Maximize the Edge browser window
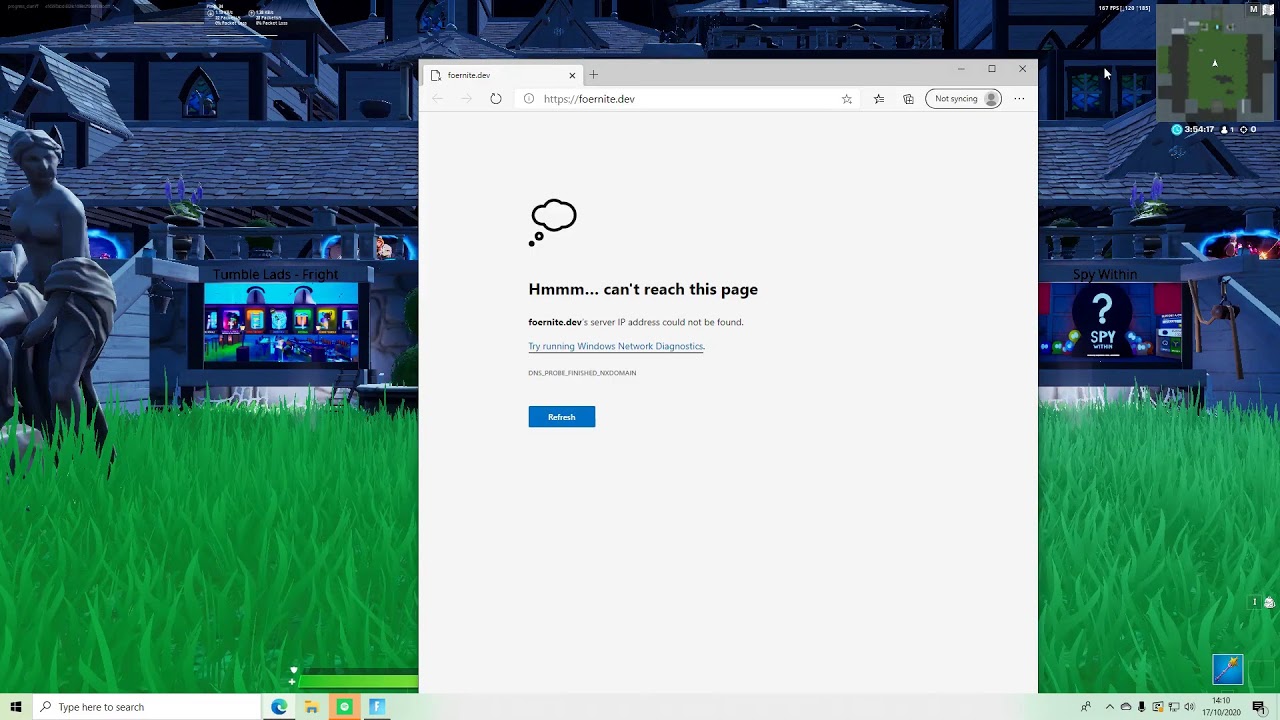The height and width of the screenshot is (720, 1280). pos(992,69)
